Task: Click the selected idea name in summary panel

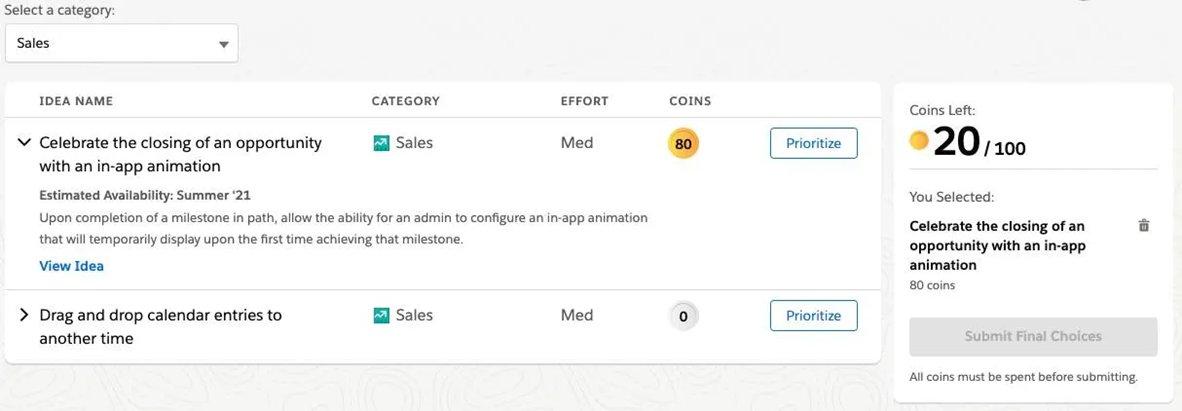Action: coord(997,245)
